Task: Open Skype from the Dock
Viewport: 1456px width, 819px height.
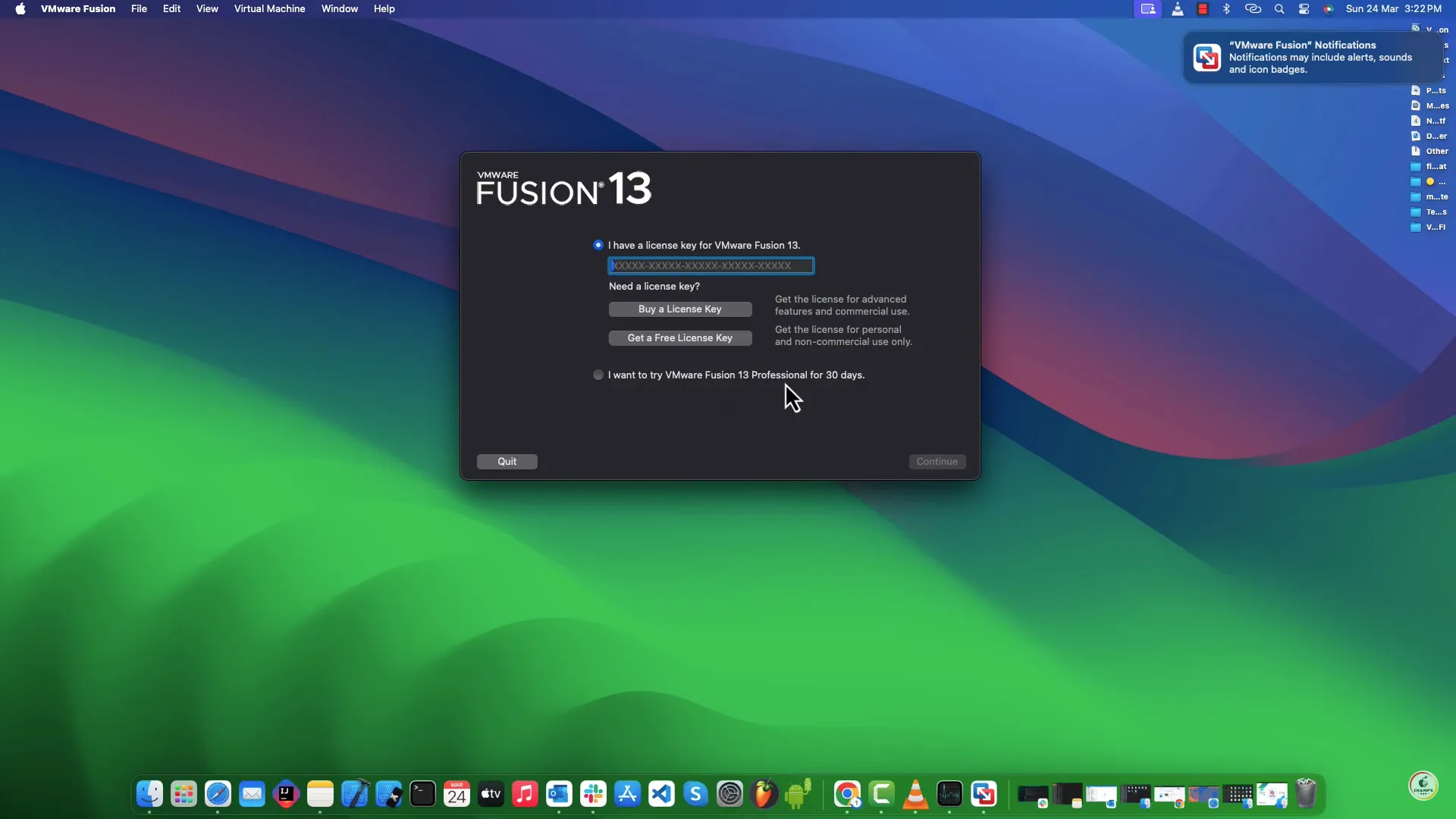Action: pos(695,794)
